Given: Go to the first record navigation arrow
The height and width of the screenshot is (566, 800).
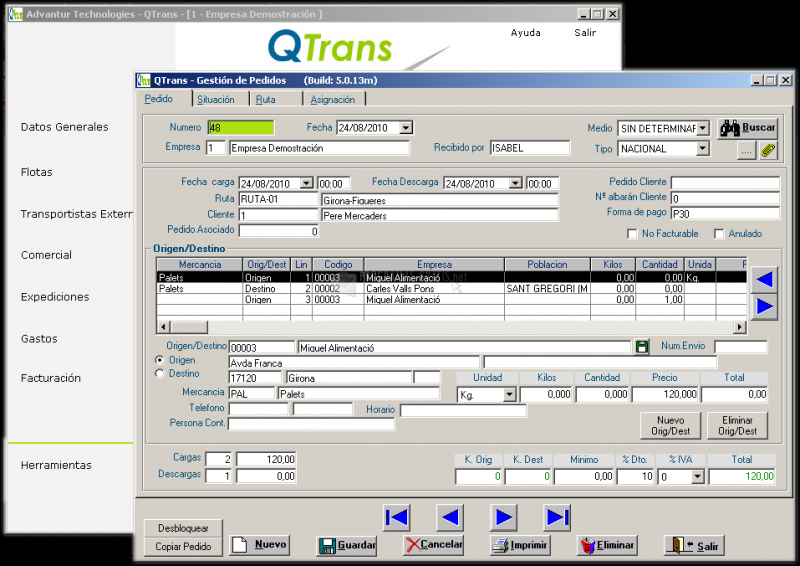Looking at the screenshot, I should pyautogui.click(x=396, y=518).
